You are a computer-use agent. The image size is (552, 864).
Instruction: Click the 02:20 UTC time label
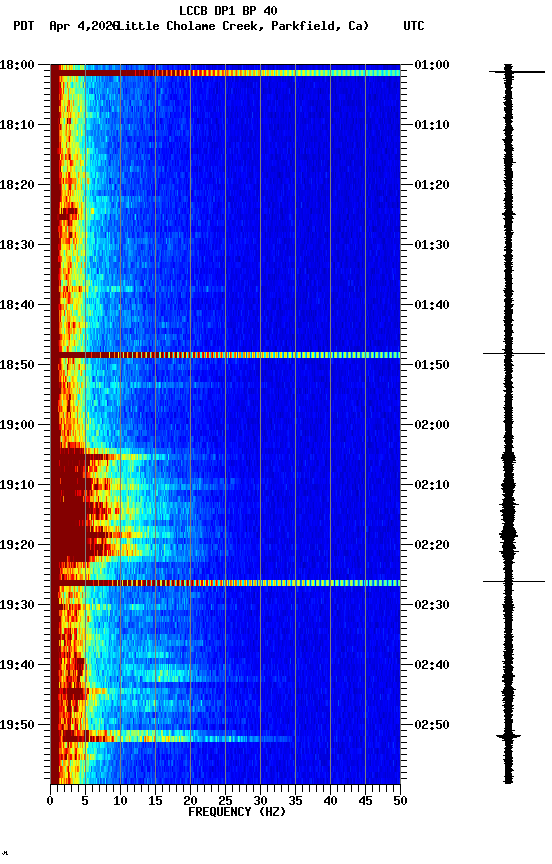pos(432,546)
